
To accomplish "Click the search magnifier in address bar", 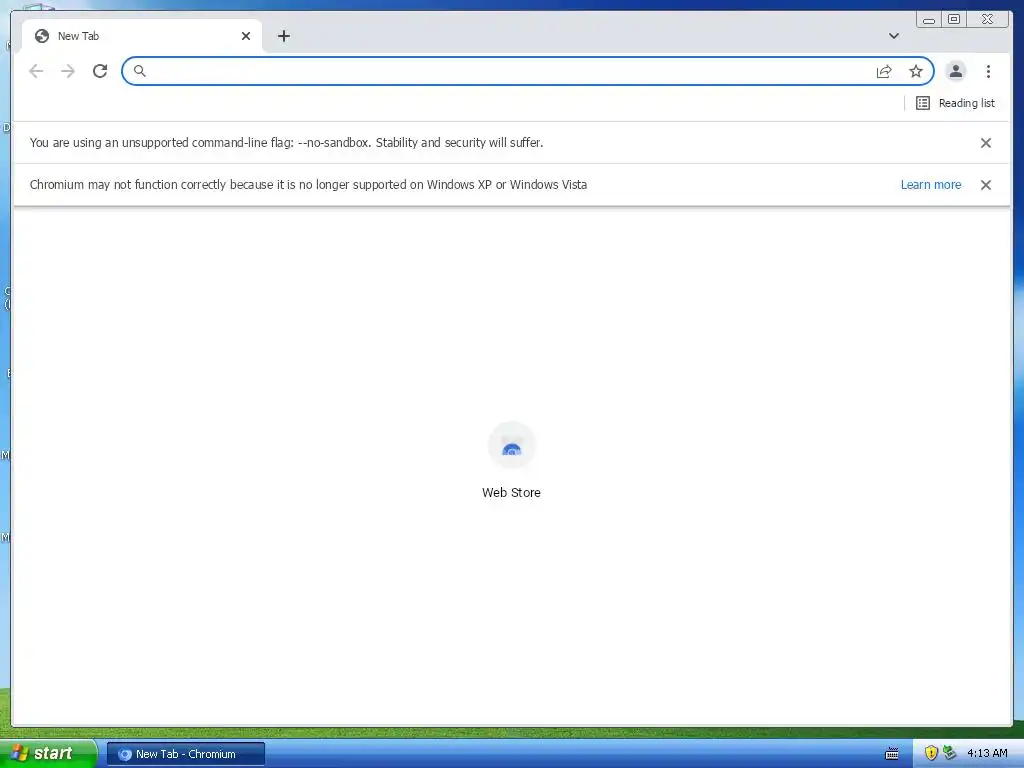I will (139, 71).
